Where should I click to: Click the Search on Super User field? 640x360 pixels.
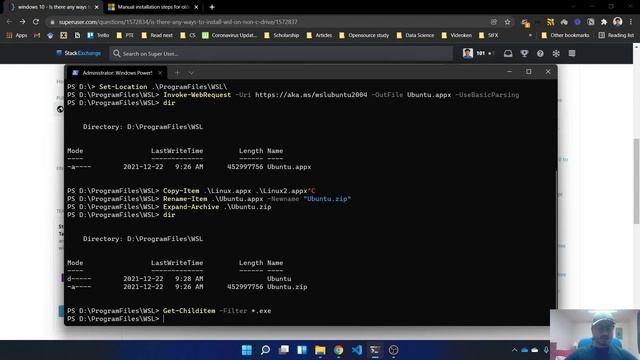click(x=281, y=53)
